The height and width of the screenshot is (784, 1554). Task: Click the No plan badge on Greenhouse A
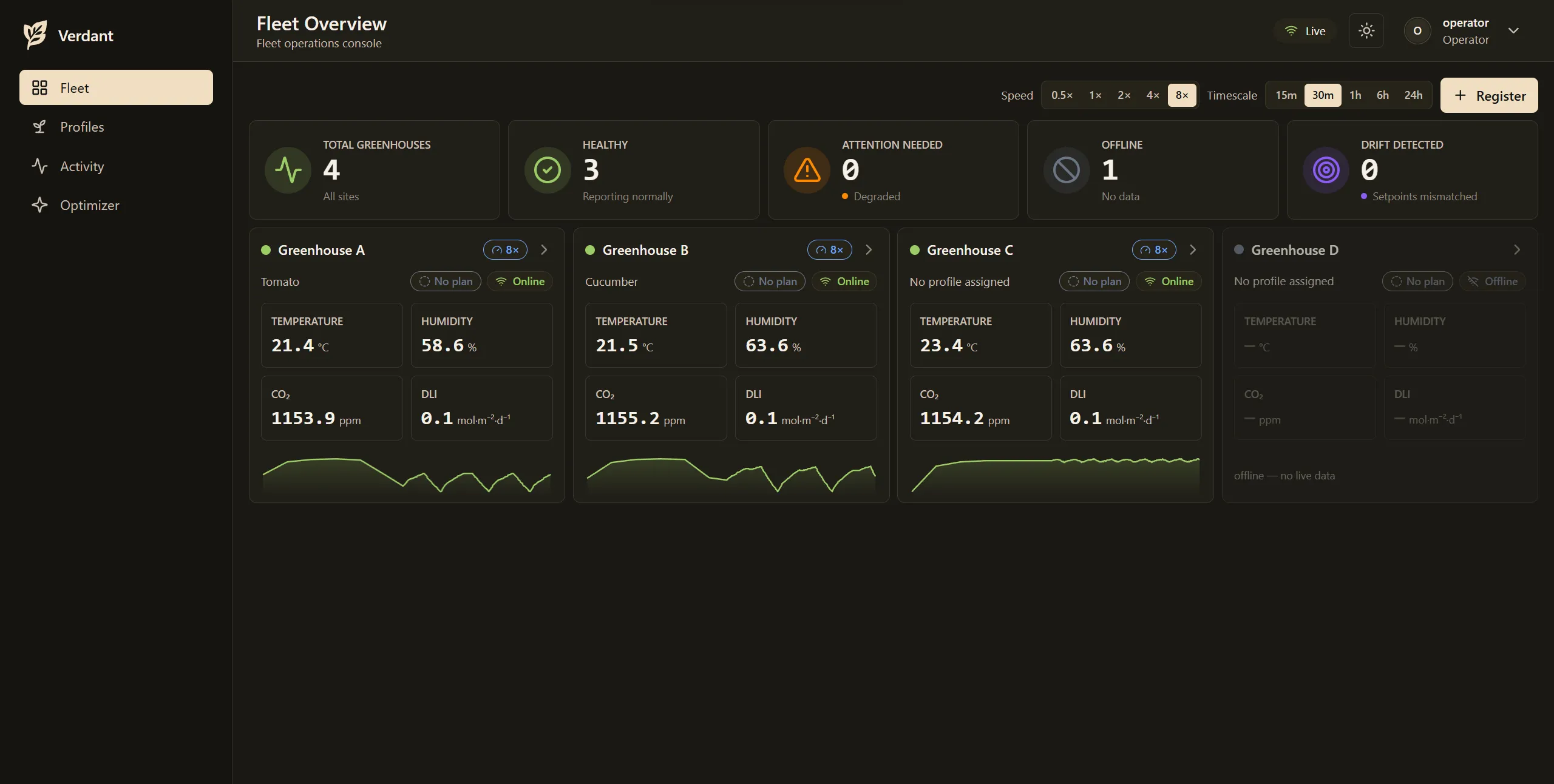tap(446, 282)
